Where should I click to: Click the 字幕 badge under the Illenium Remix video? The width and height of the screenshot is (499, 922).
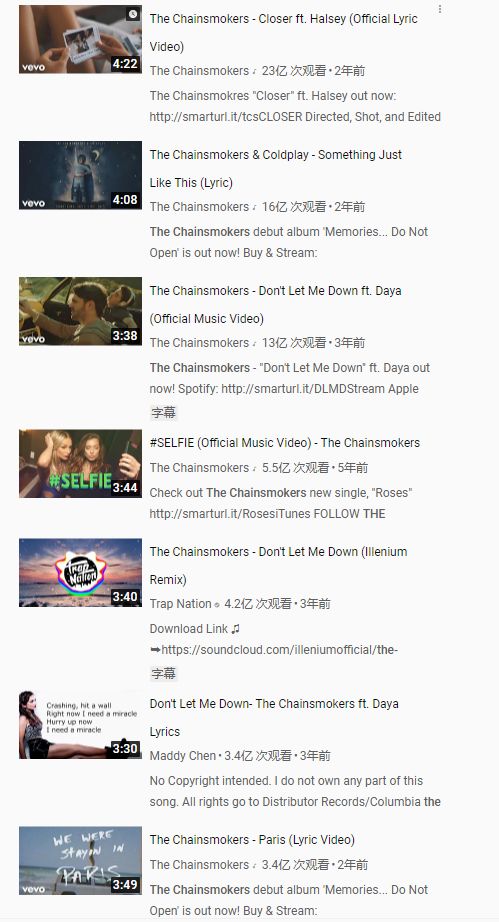pos(163,674)
